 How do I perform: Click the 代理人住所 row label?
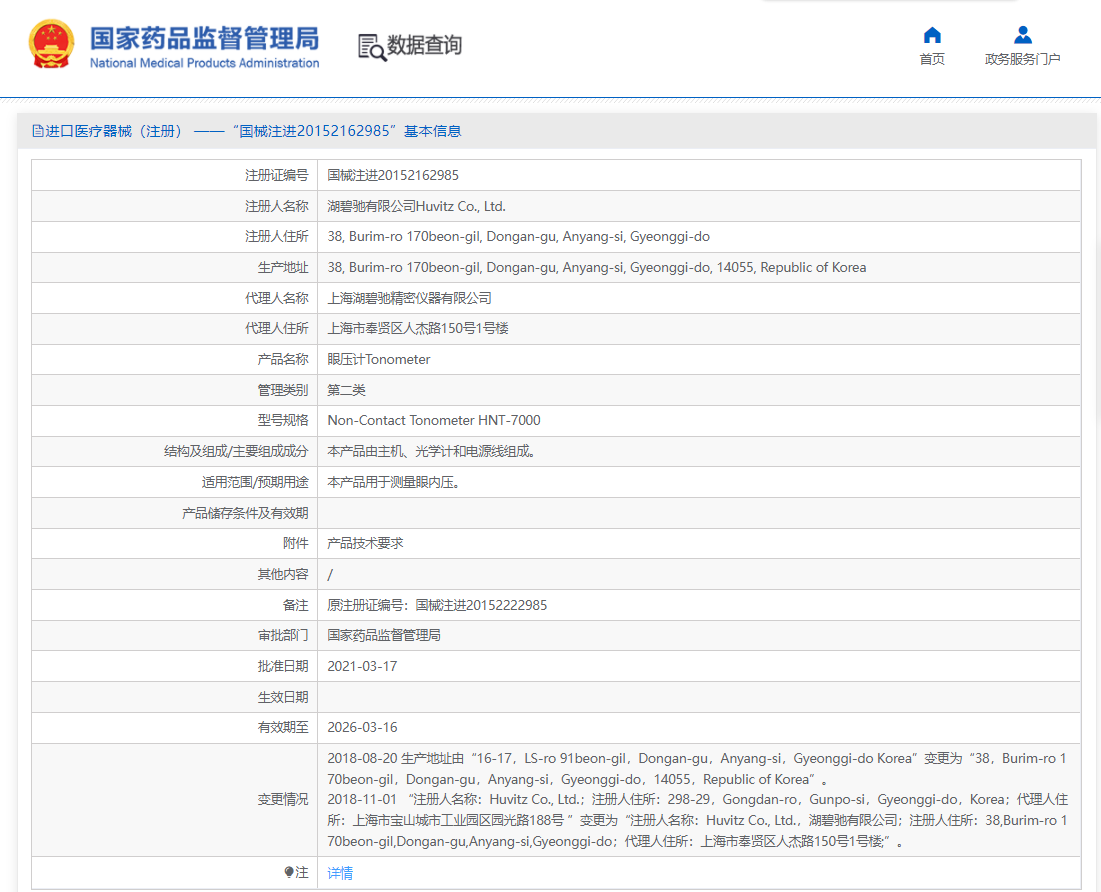[x=277, y=329]
